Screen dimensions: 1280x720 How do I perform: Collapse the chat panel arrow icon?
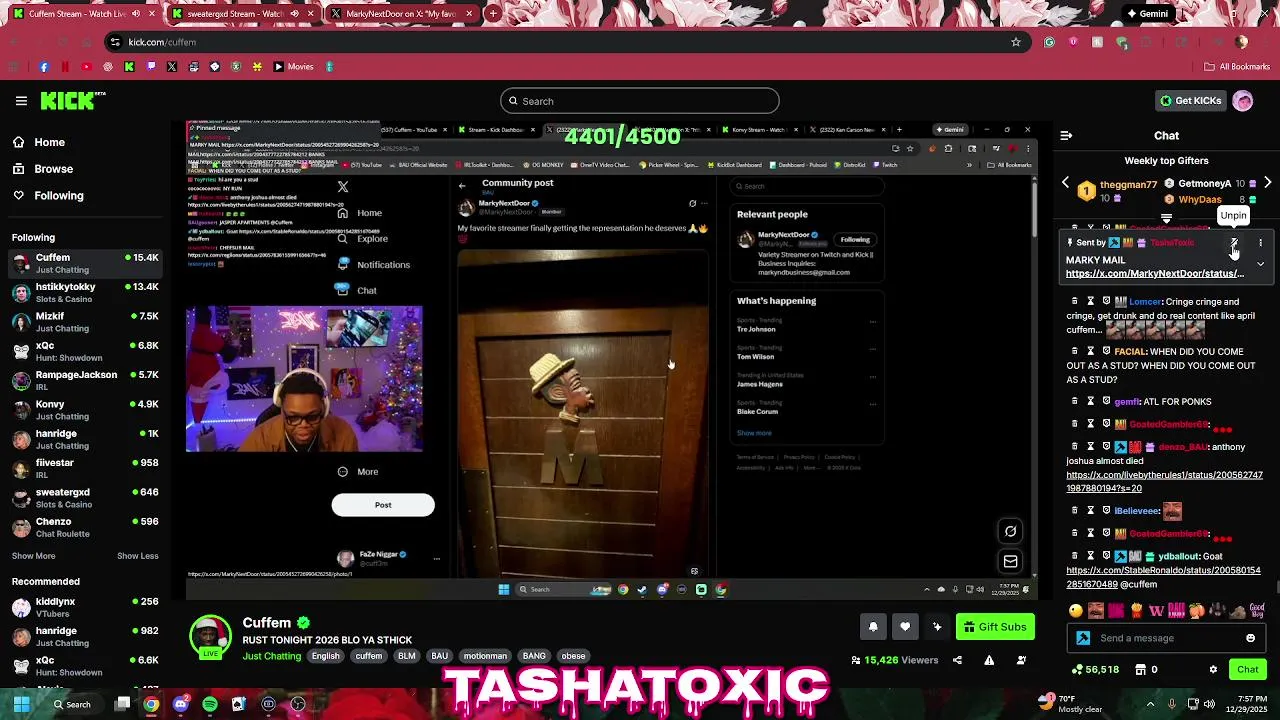click(1066, 136)
